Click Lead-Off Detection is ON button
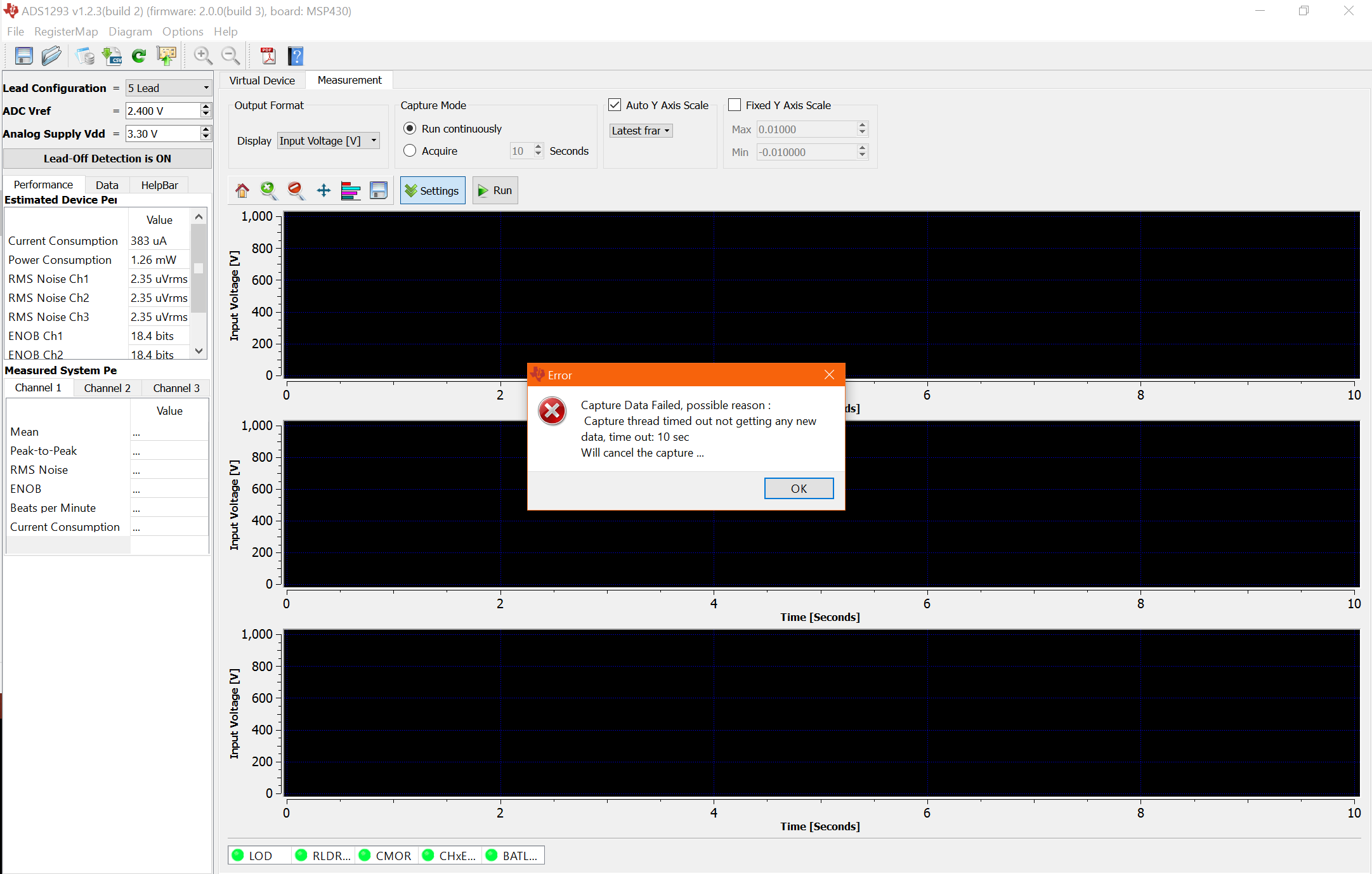 click(x=107, y=159)
